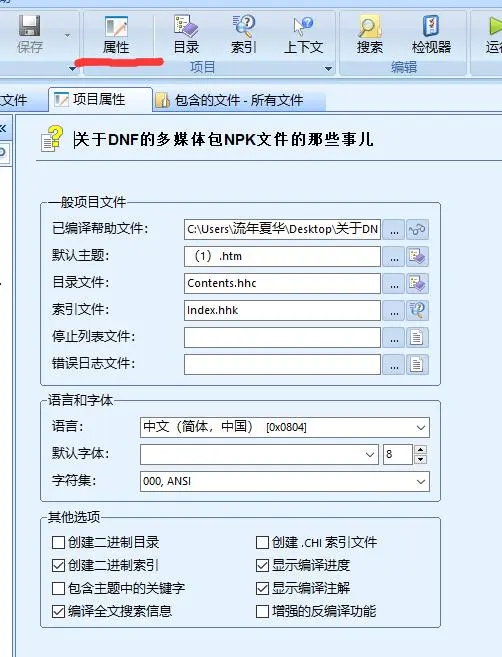The width and height of the screenshot is (502, 657).
Task: Click the 保存 (Save) toolbar icon
Action: coord(29,34)
